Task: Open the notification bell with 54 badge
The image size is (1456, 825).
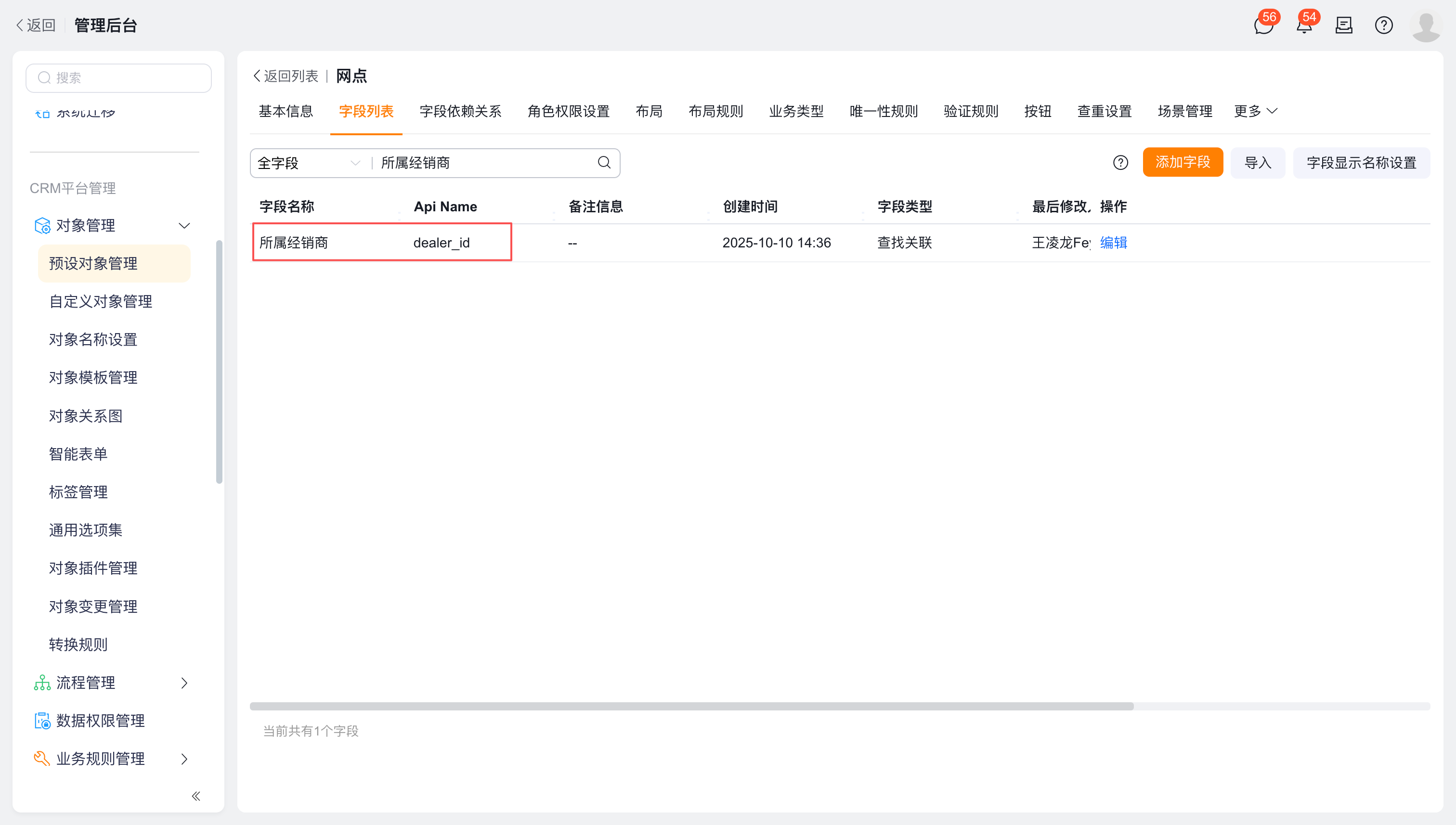Action: click(x=1304, y=26)
